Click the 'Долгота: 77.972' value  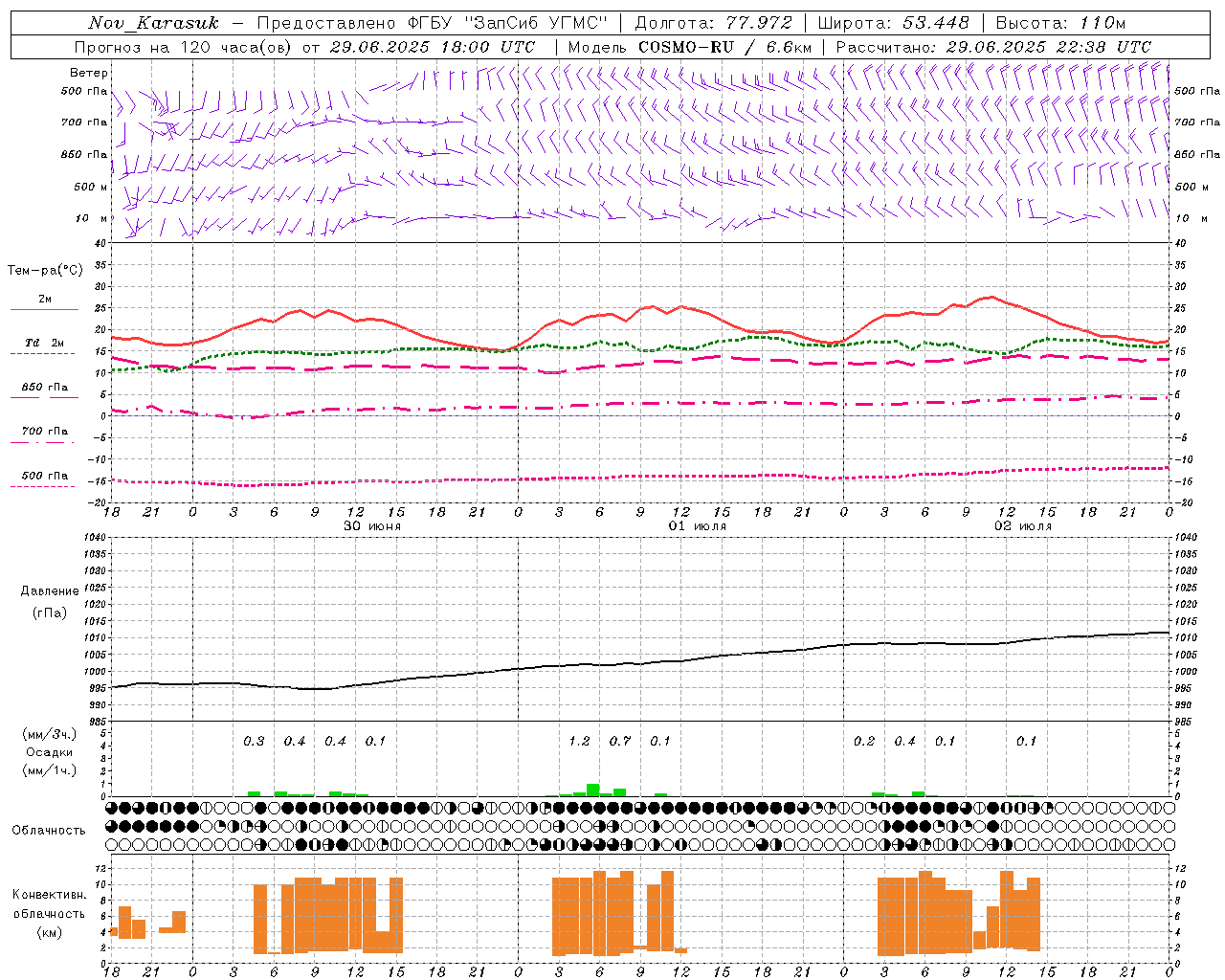tap(714, 23)
